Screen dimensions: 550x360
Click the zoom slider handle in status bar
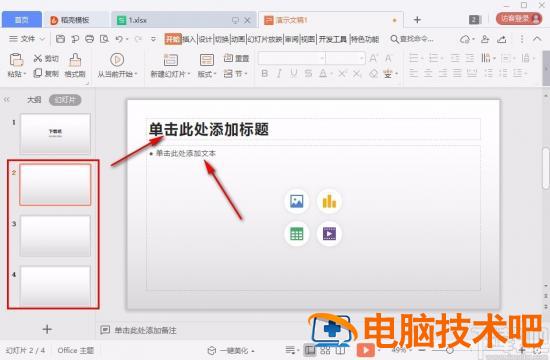(x=449, y=350)
